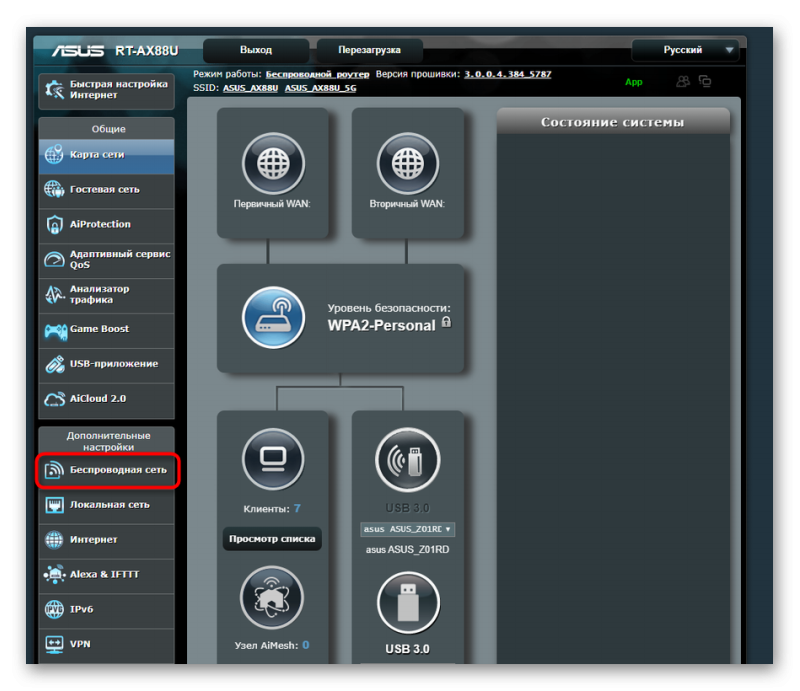Image resolution: width=800 pixels, height=691 pixels.
Task: Select the wireless router status icon
Action: (273, 317)
